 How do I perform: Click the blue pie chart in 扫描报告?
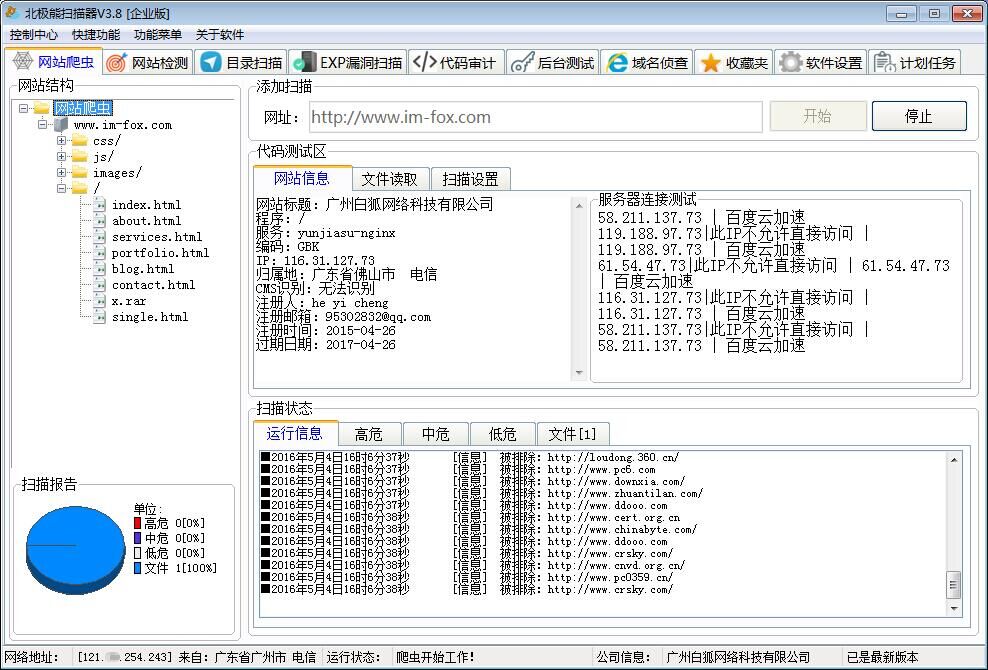[x=76, y=550]
